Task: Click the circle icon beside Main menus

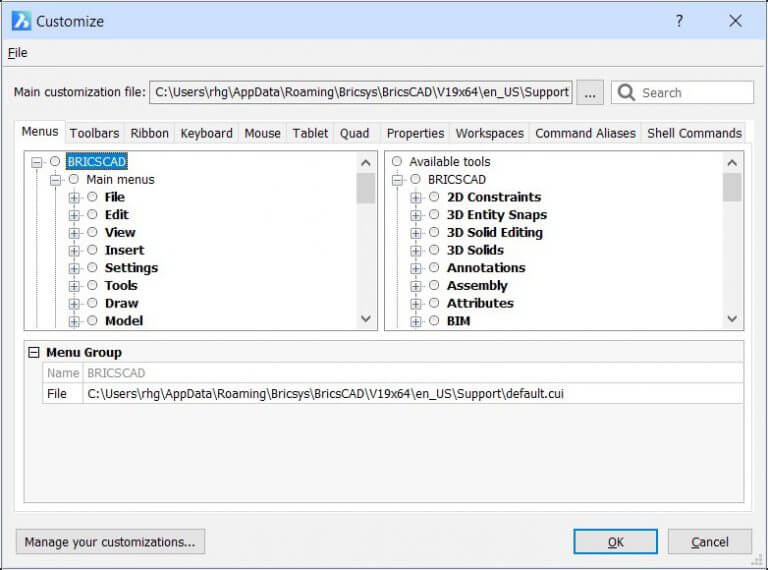Action: pos(73,179)
